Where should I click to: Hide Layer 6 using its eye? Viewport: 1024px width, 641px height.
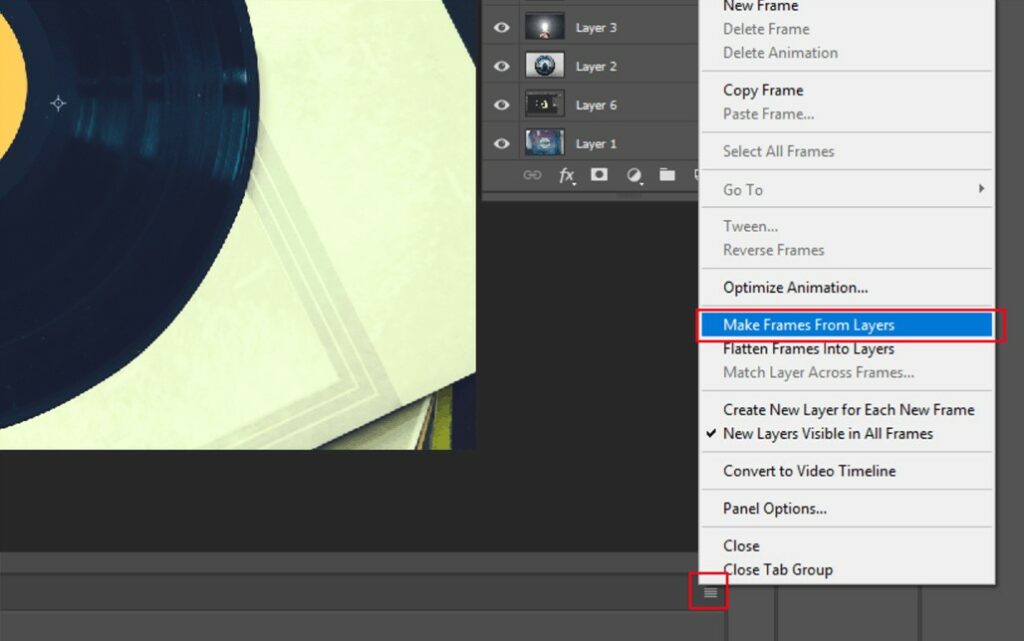click(501, 105)
